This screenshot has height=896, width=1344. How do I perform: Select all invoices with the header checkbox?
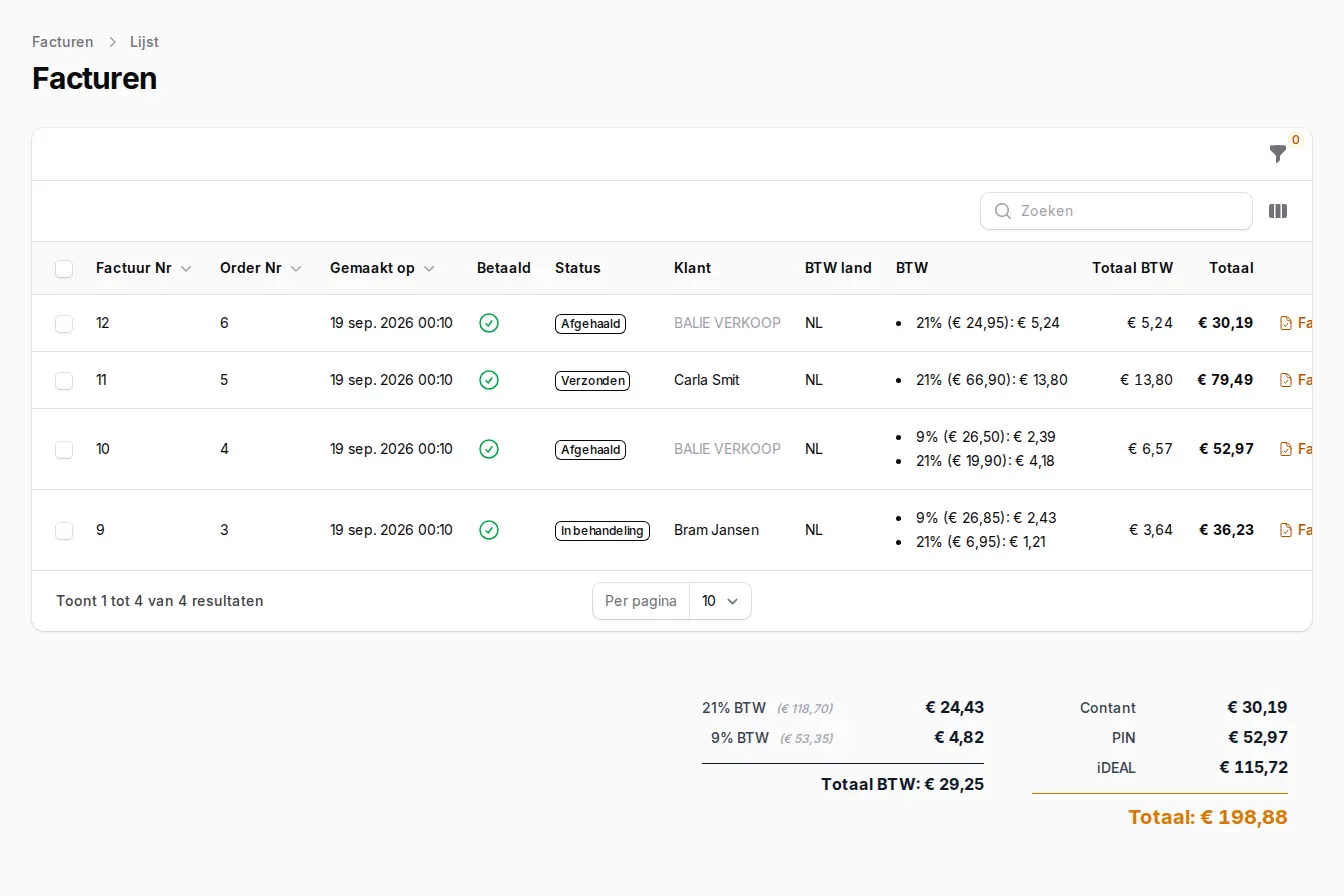click(x=64, y=268)
